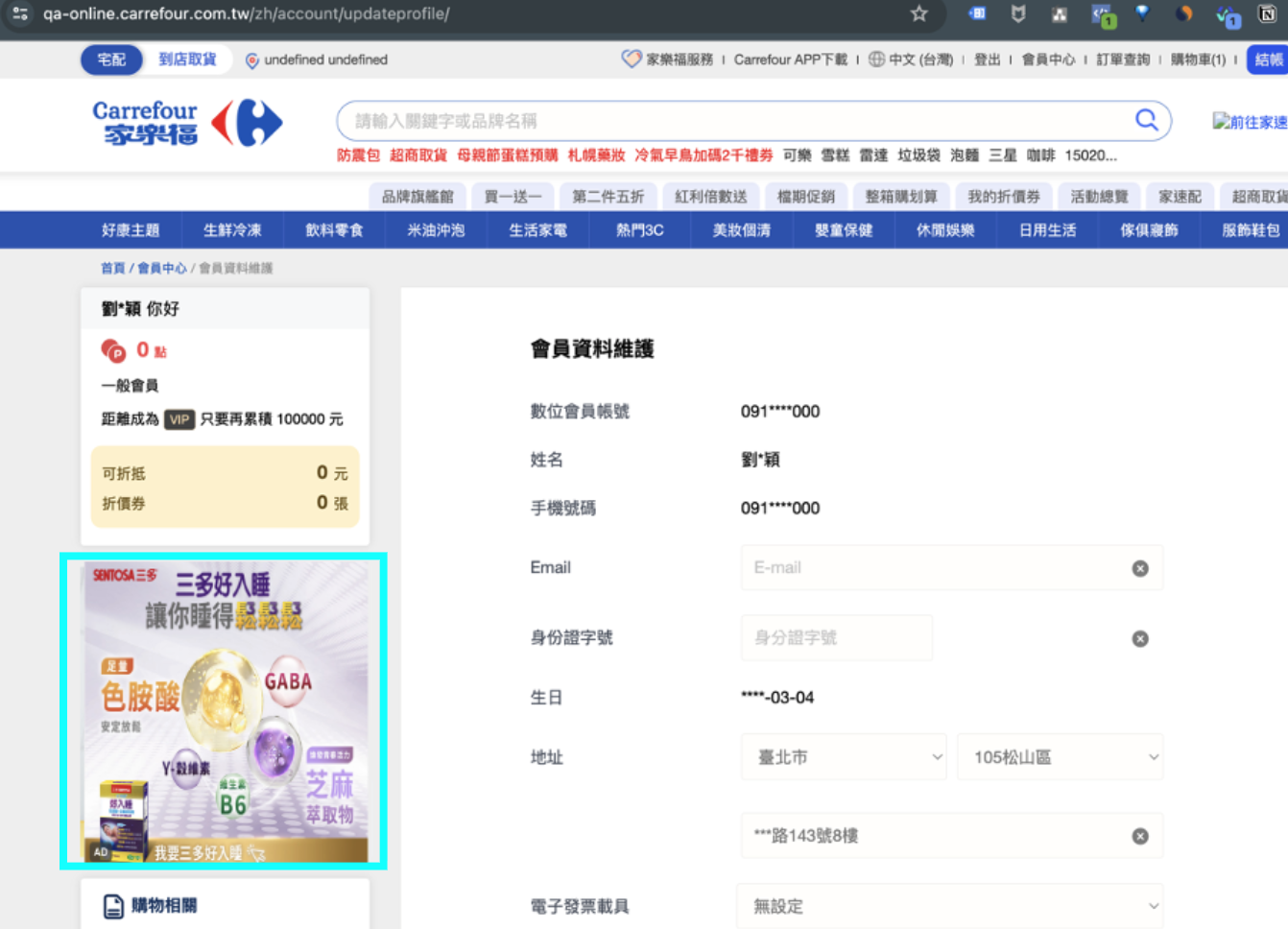The width and height of the screenshot is (1288, 929).
Task: Open the 105松山區 district dropdown
Action: (1060, 757)
